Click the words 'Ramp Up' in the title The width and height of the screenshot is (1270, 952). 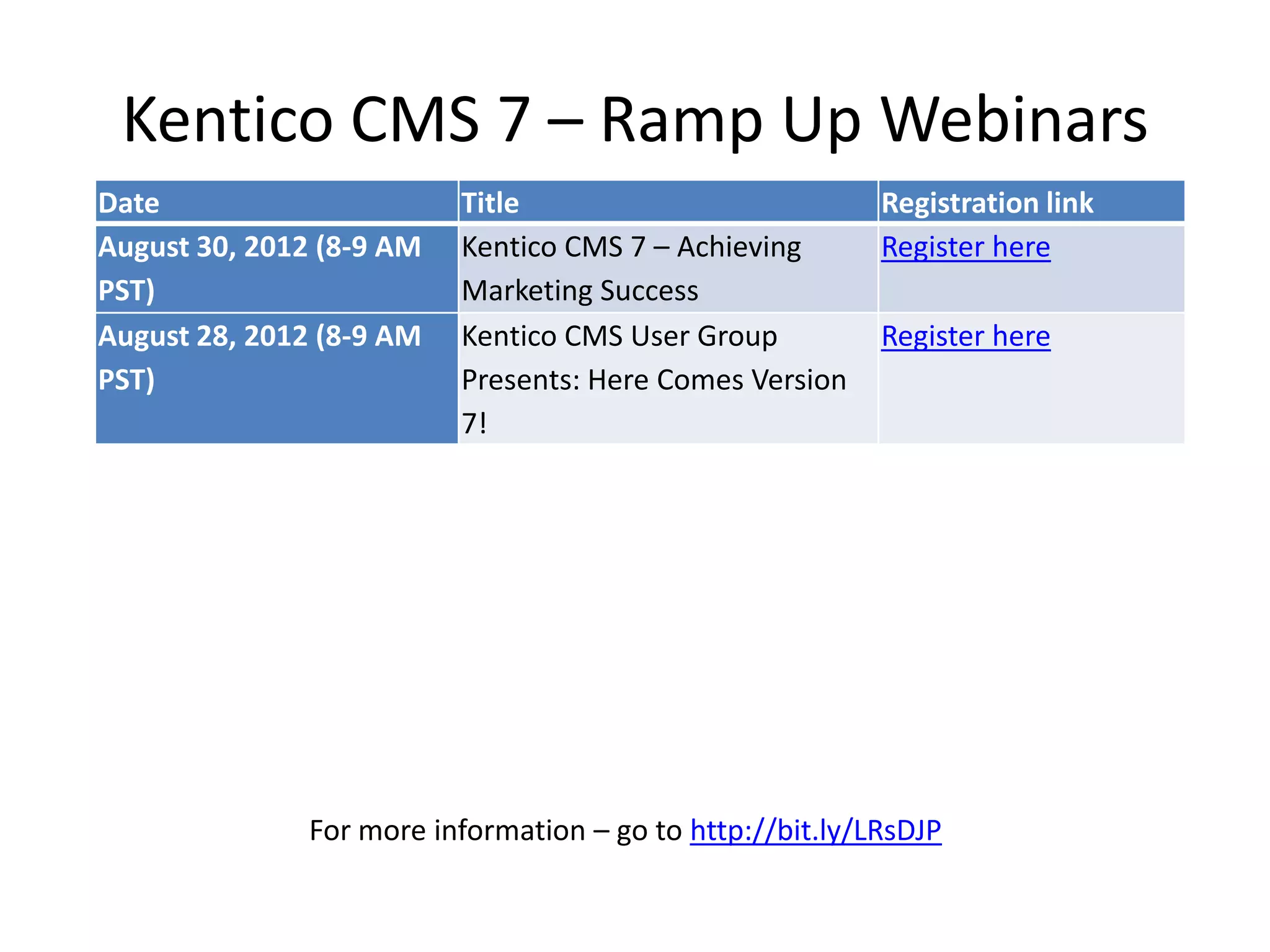730,120
